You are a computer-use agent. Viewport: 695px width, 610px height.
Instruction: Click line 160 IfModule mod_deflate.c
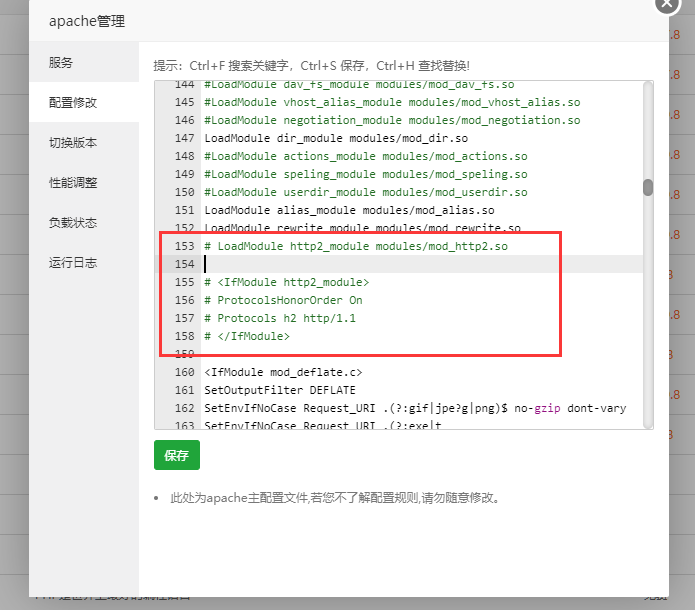283,372
